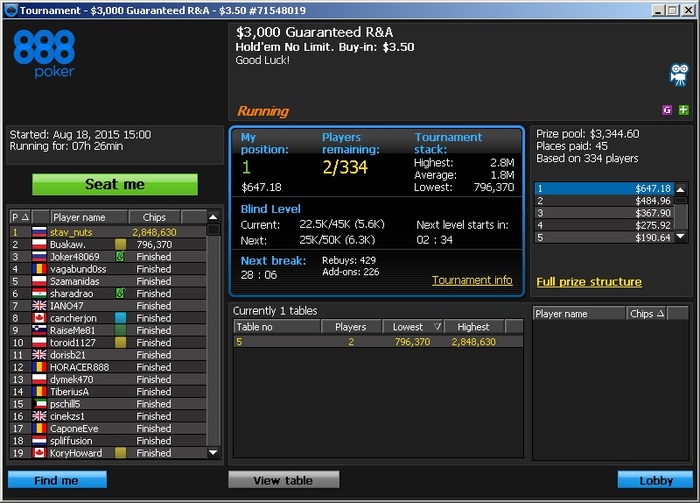
Task: Select fourth place prize $275.92
Action: click(604, 225)
